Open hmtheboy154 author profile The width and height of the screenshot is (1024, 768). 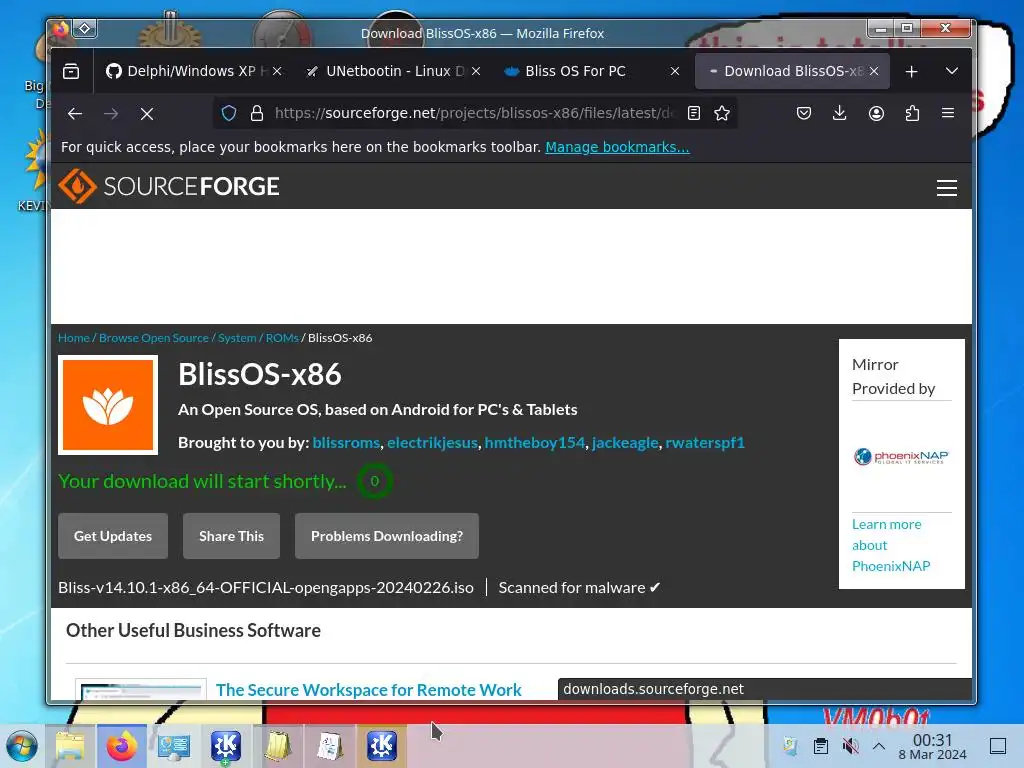(x=535, y=443)
